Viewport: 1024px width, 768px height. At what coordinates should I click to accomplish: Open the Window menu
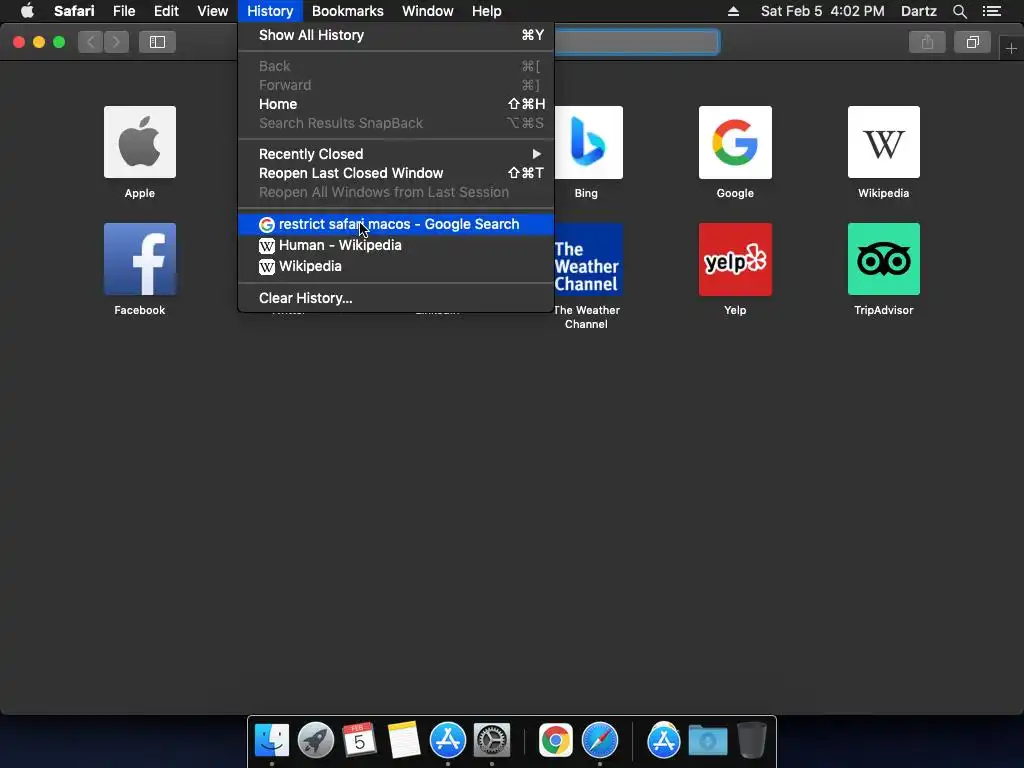click(x=428, y=11)
